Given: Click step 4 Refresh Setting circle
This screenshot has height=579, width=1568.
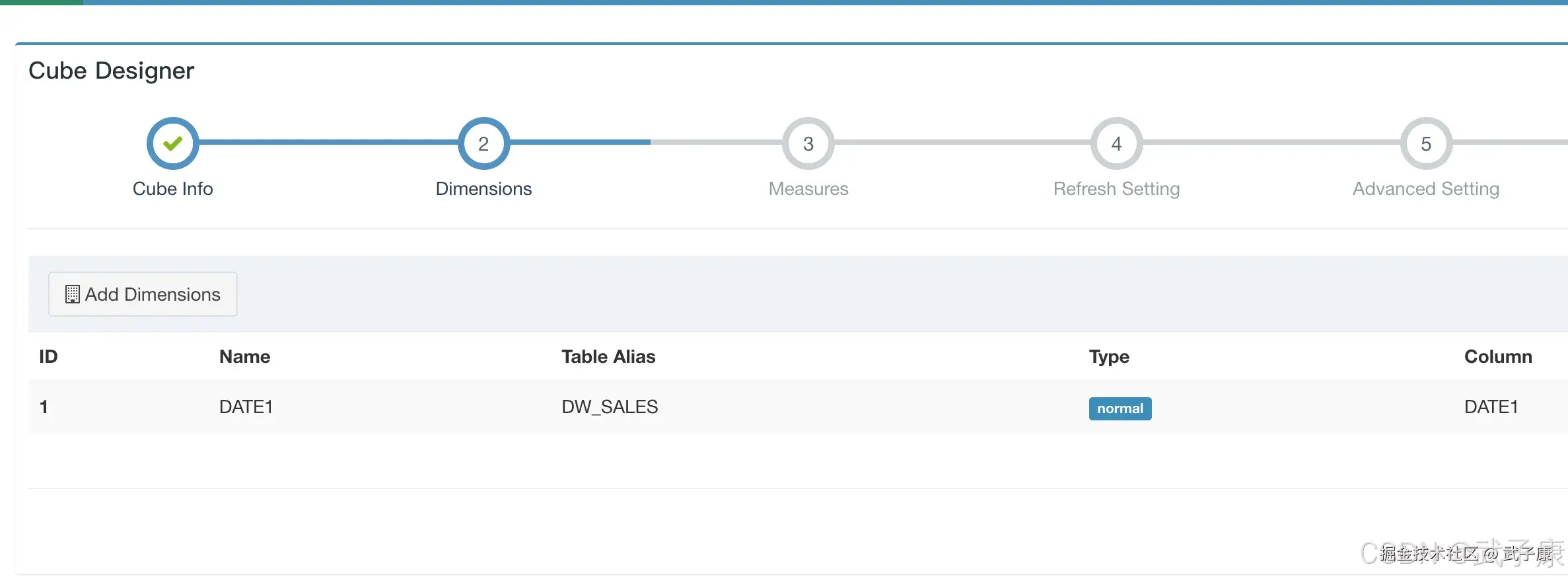Looking at the screenshot, I should (x=1116, y=143).
